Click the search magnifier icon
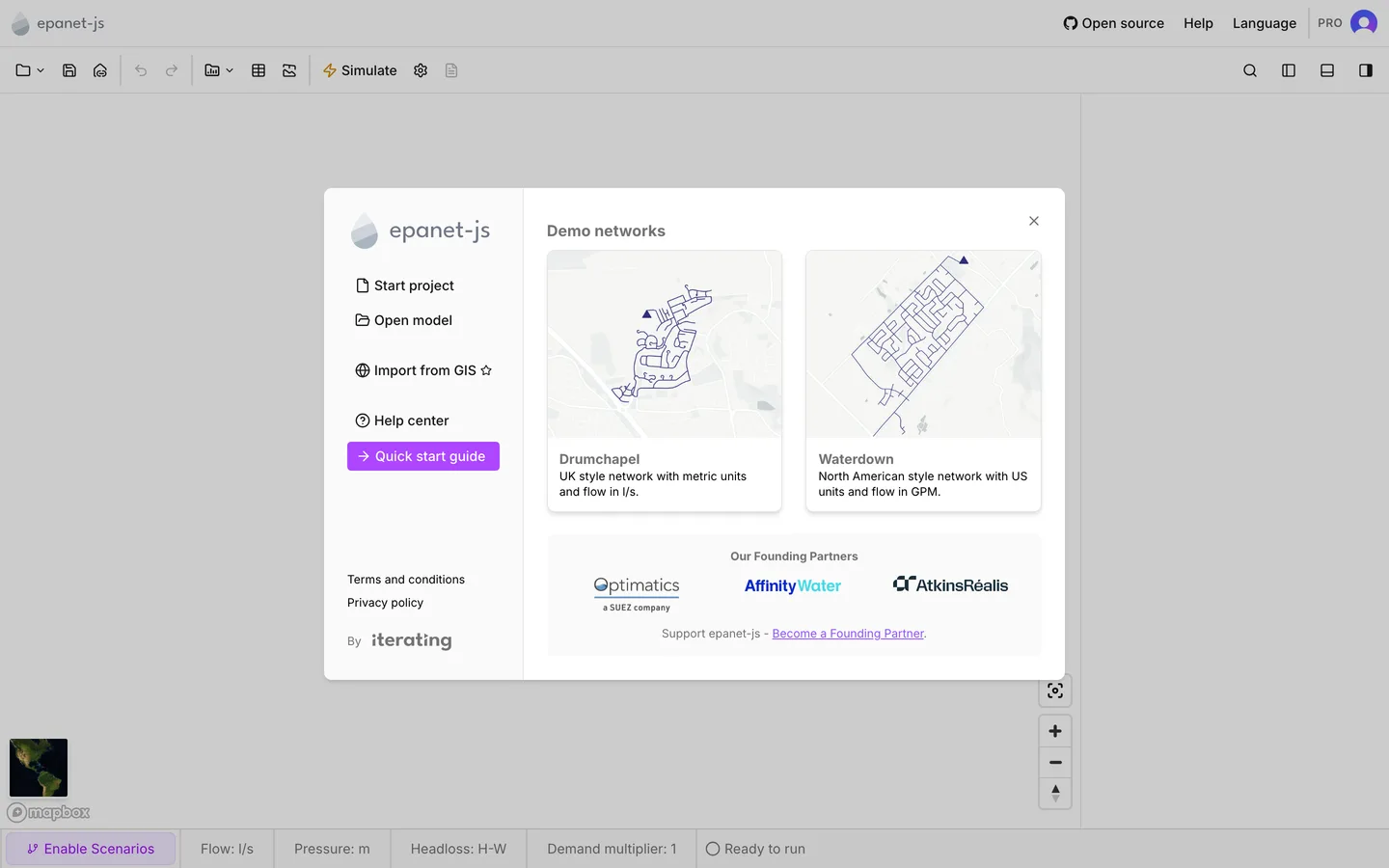This screenshot has height=868, width=1389. point(1250,70)
